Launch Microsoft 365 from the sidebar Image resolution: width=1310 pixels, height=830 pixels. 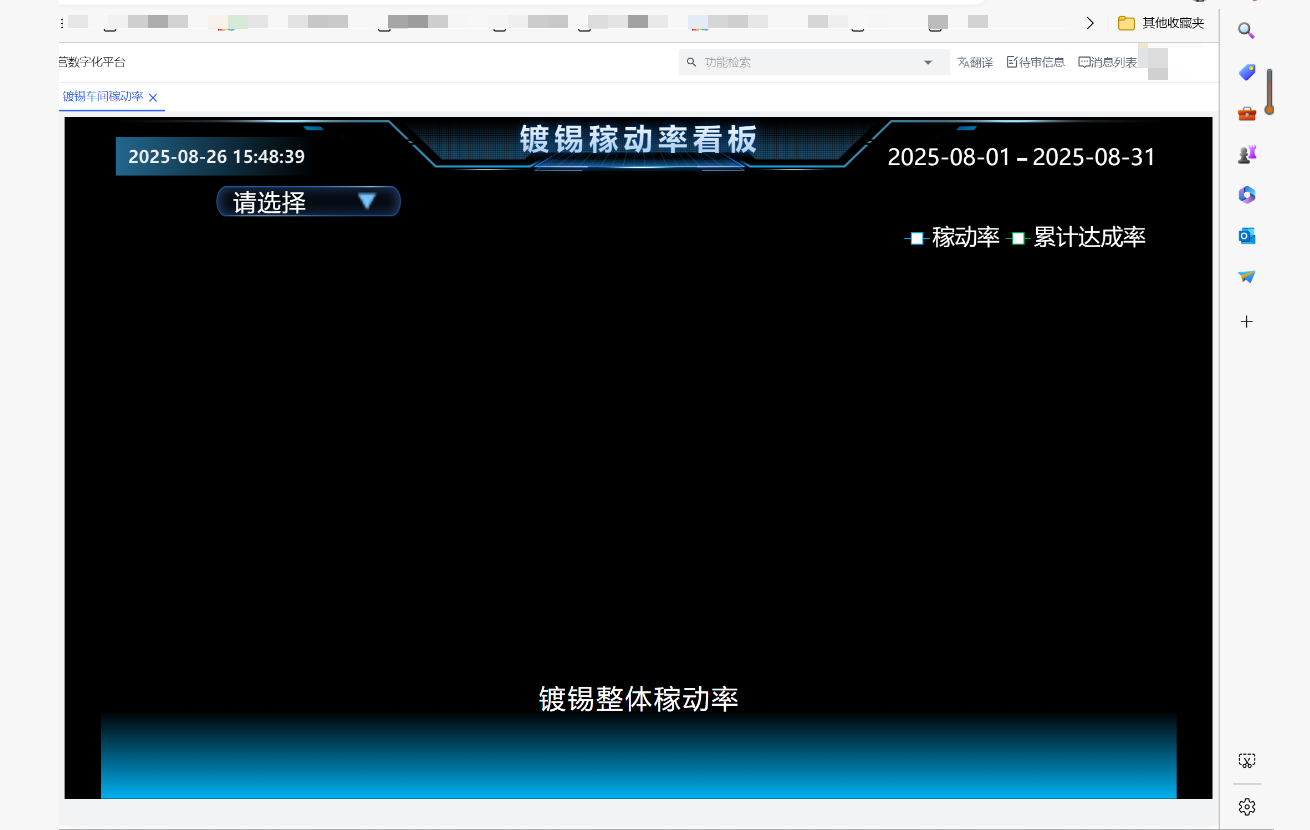pyautogui.click(x=1246, y=195)
